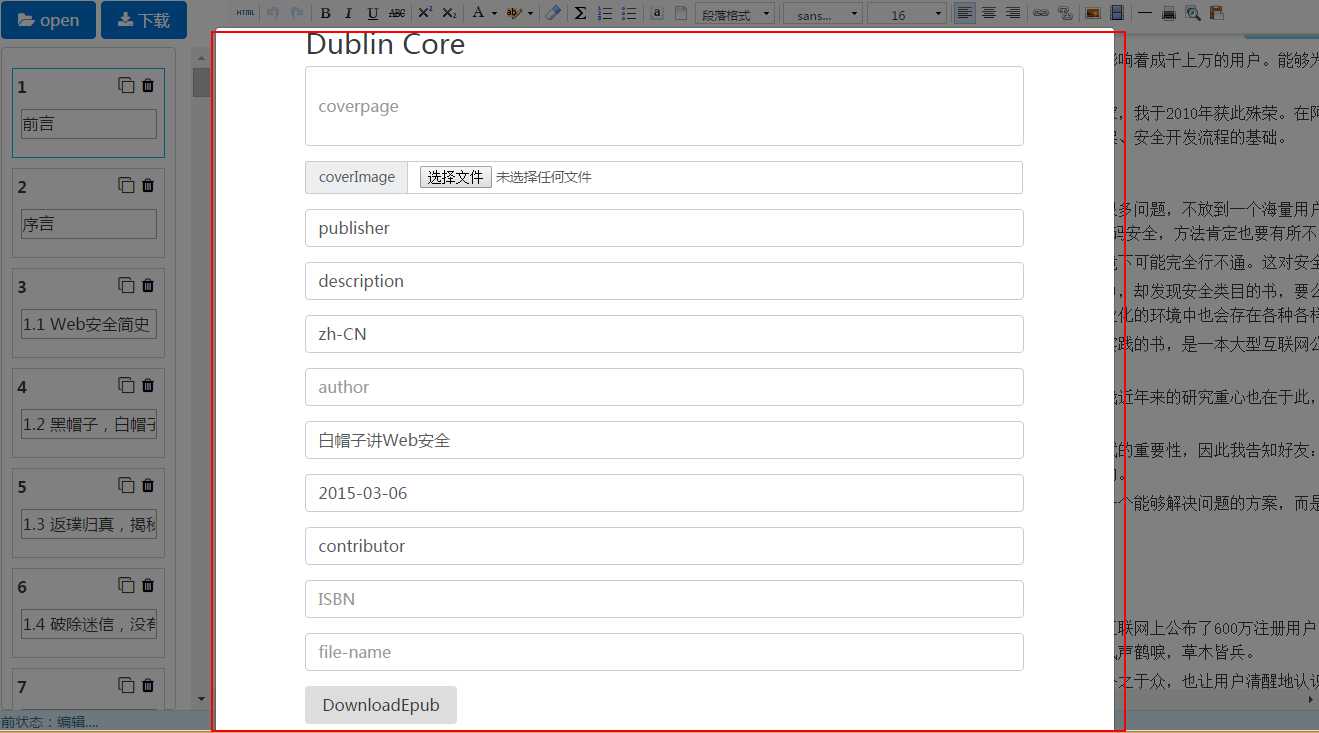The width and height of the screenshot is (1319, 733).
Task: Delete chapter 1 前言
Action: point(148,86)
